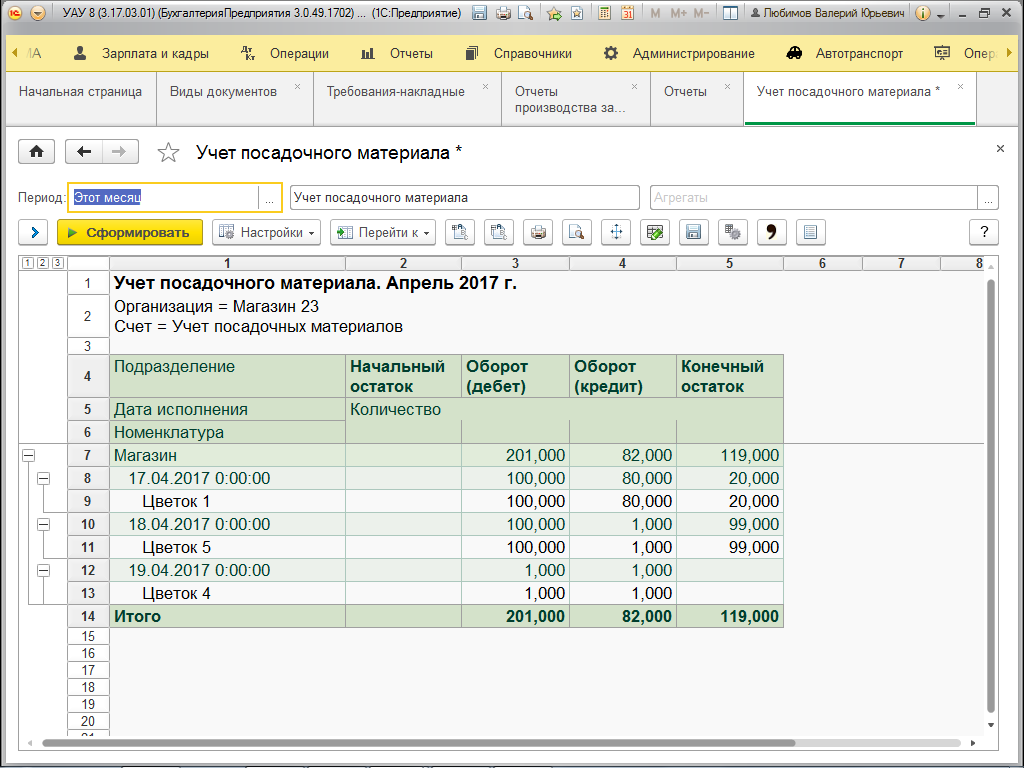Add the page to favorites via green star icon
The width and height of the screenshot is (1024, 768).
[x=554, y=13]
